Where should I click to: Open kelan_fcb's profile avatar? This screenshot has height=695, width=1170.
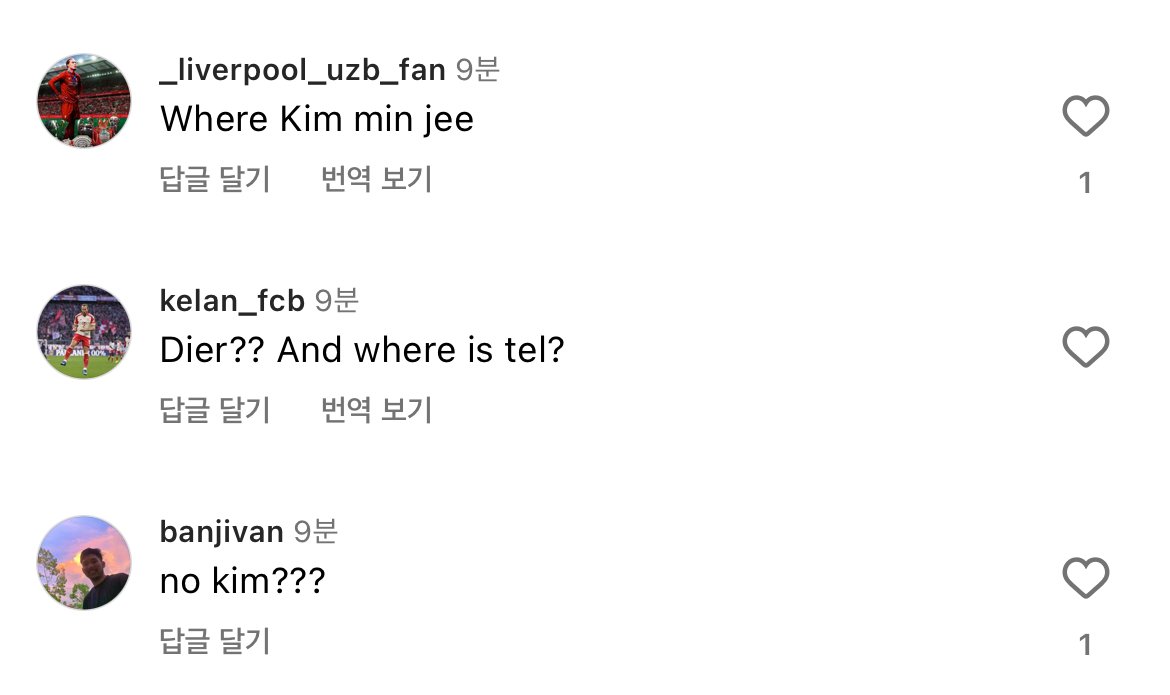(x=84, y=332)
